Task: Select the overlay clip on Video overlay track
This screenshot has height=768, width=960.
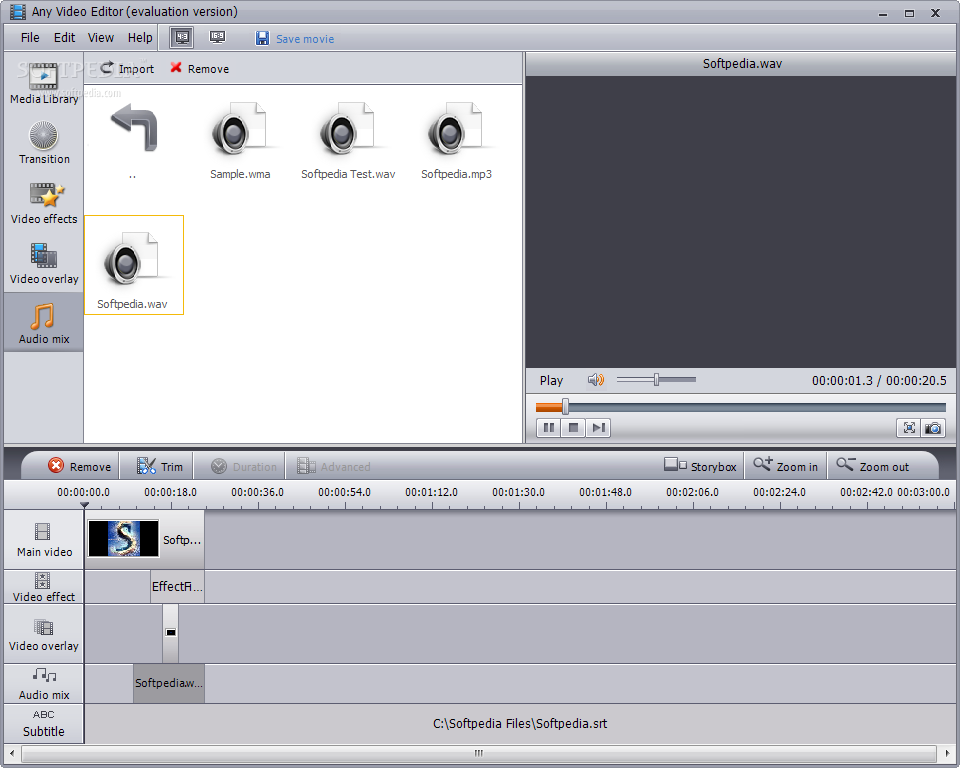Action: [171, 633]
